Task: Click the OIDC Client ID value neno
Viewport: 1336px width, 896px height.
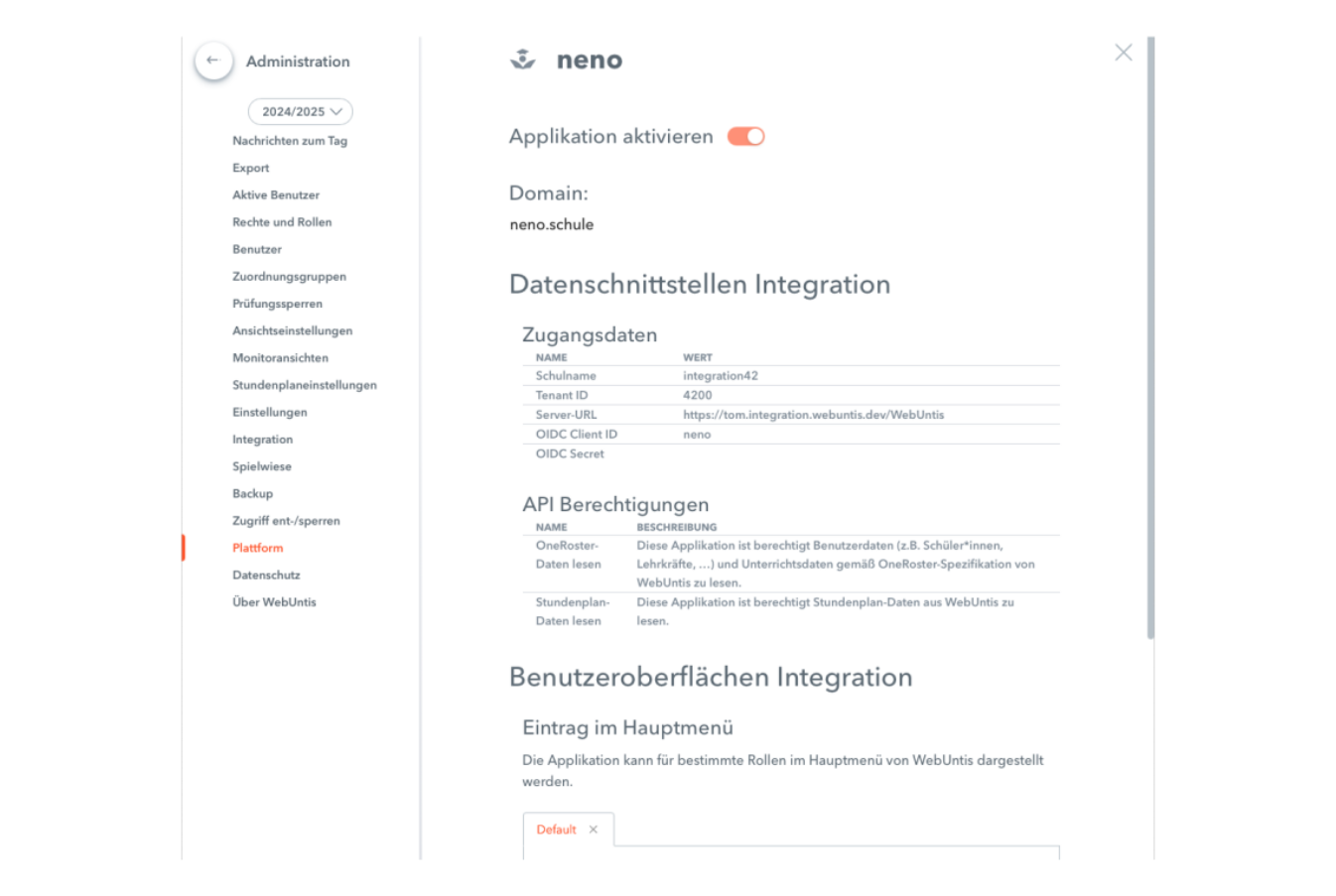Action: [x=697, y=435]
